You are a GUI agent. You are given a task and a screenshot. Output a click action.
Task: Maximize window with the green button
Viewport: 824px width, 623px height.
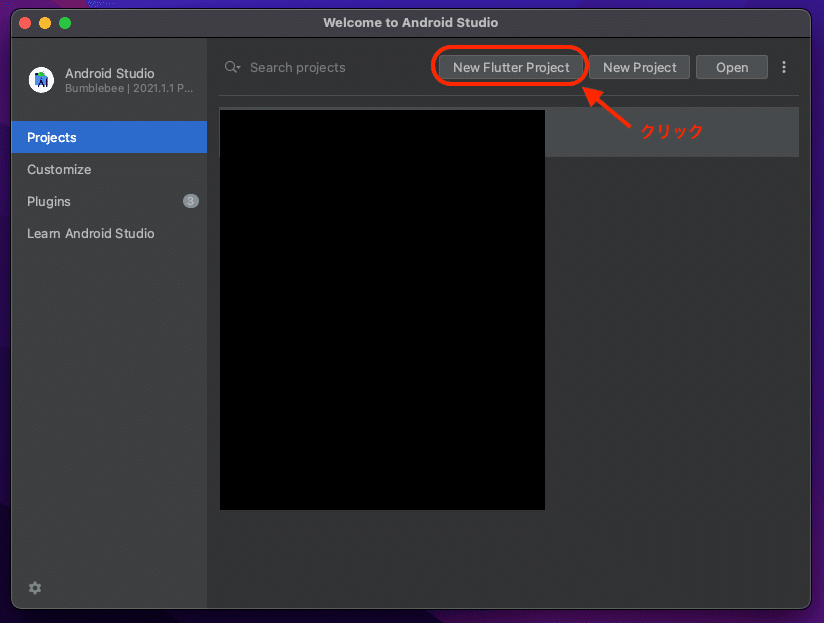(x=65, y=23)
